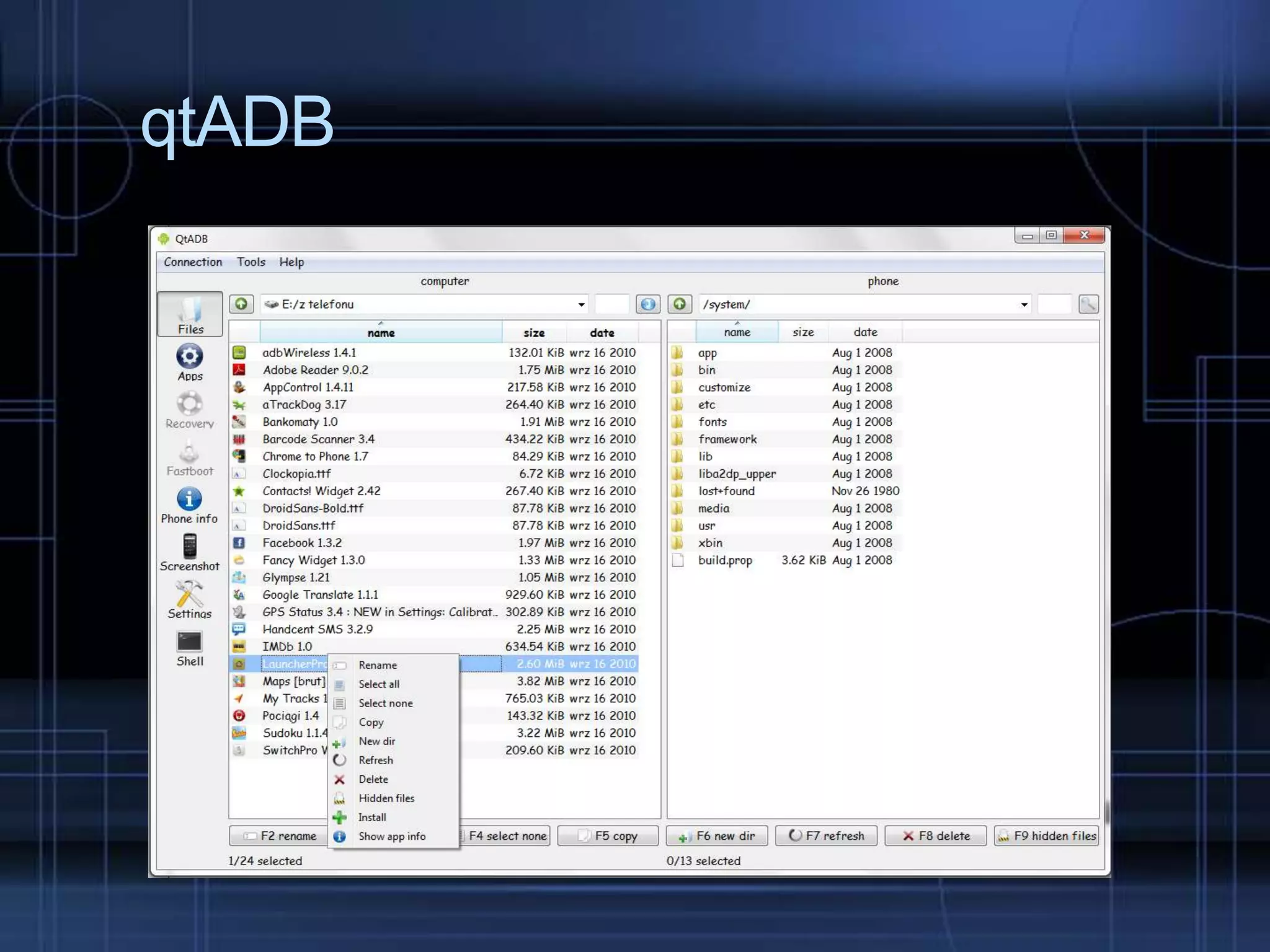The height and width of the screenshot is (952, 1270).
Task: Open the Settings panel with tools icon
Action: (x=189, y=599)
